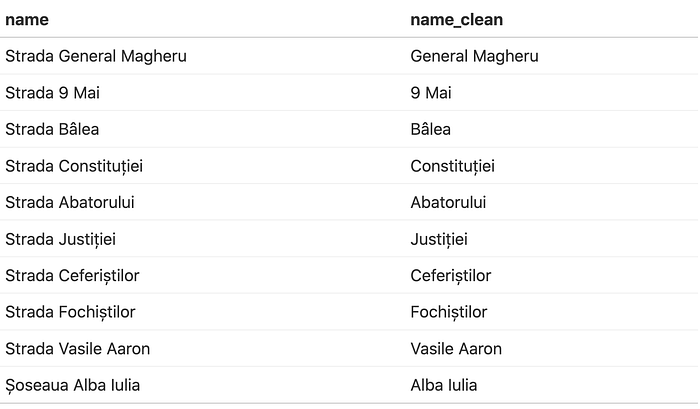
Task: Select the 'Strada Abatorului' cell
Action: 70,203
